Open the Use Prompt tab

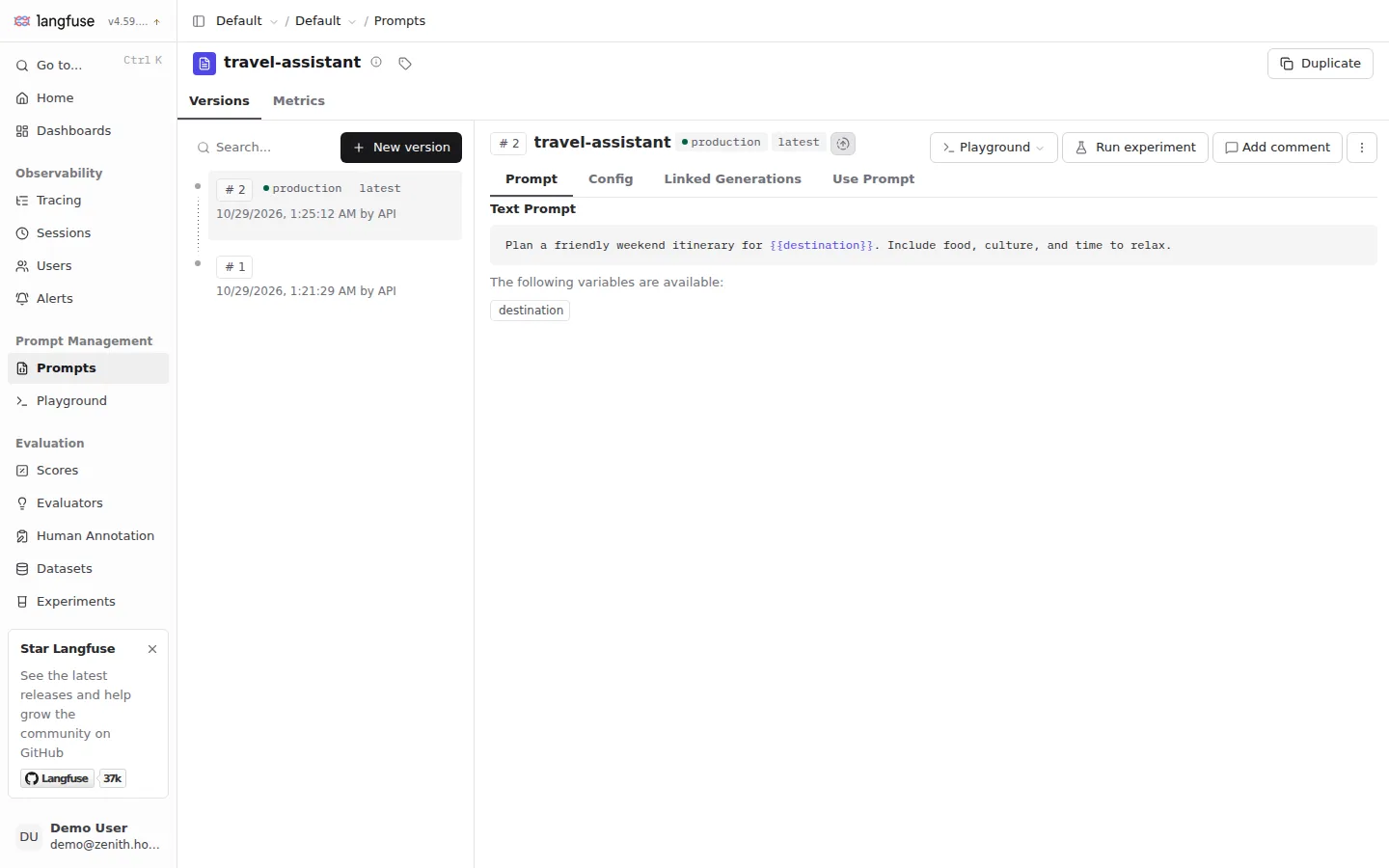pyautogui.click(x=874, y=179)
